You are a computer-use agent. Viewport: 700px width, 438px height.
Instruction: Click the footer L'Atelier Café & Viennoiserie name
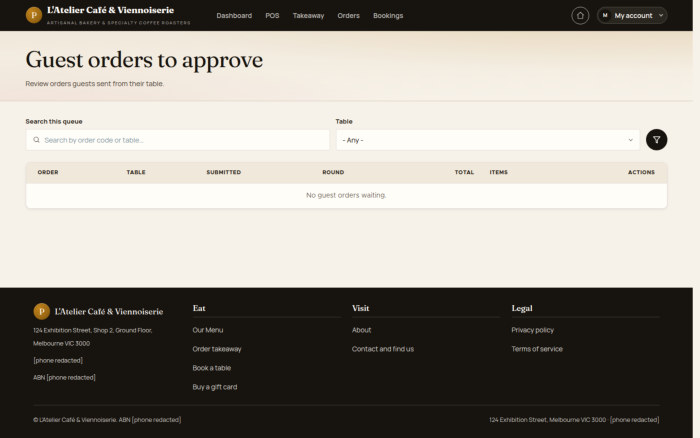click(109, 312)
